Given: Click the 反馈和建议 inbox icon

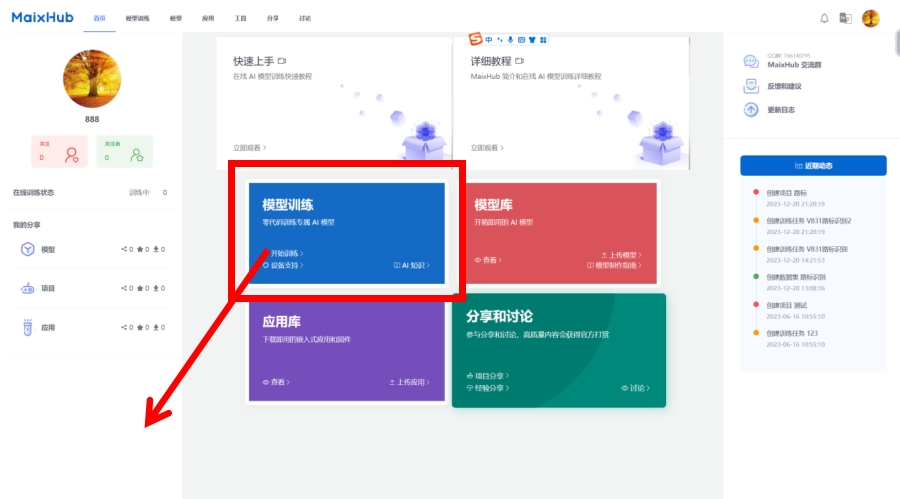Looking at the screenshot, I should 751,86.
